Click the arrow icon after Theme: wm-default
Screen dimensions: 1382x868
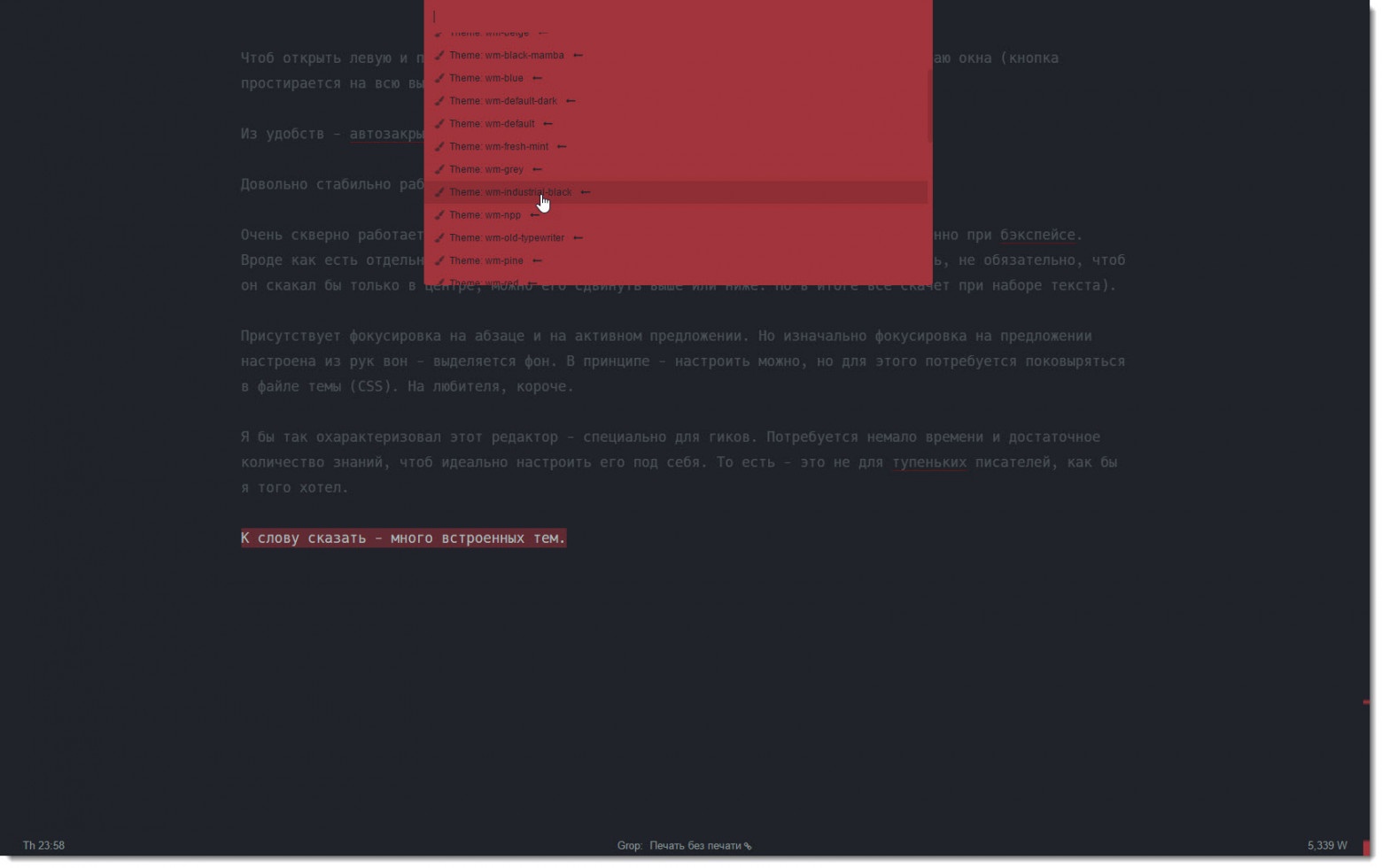[x=547, y=124]
